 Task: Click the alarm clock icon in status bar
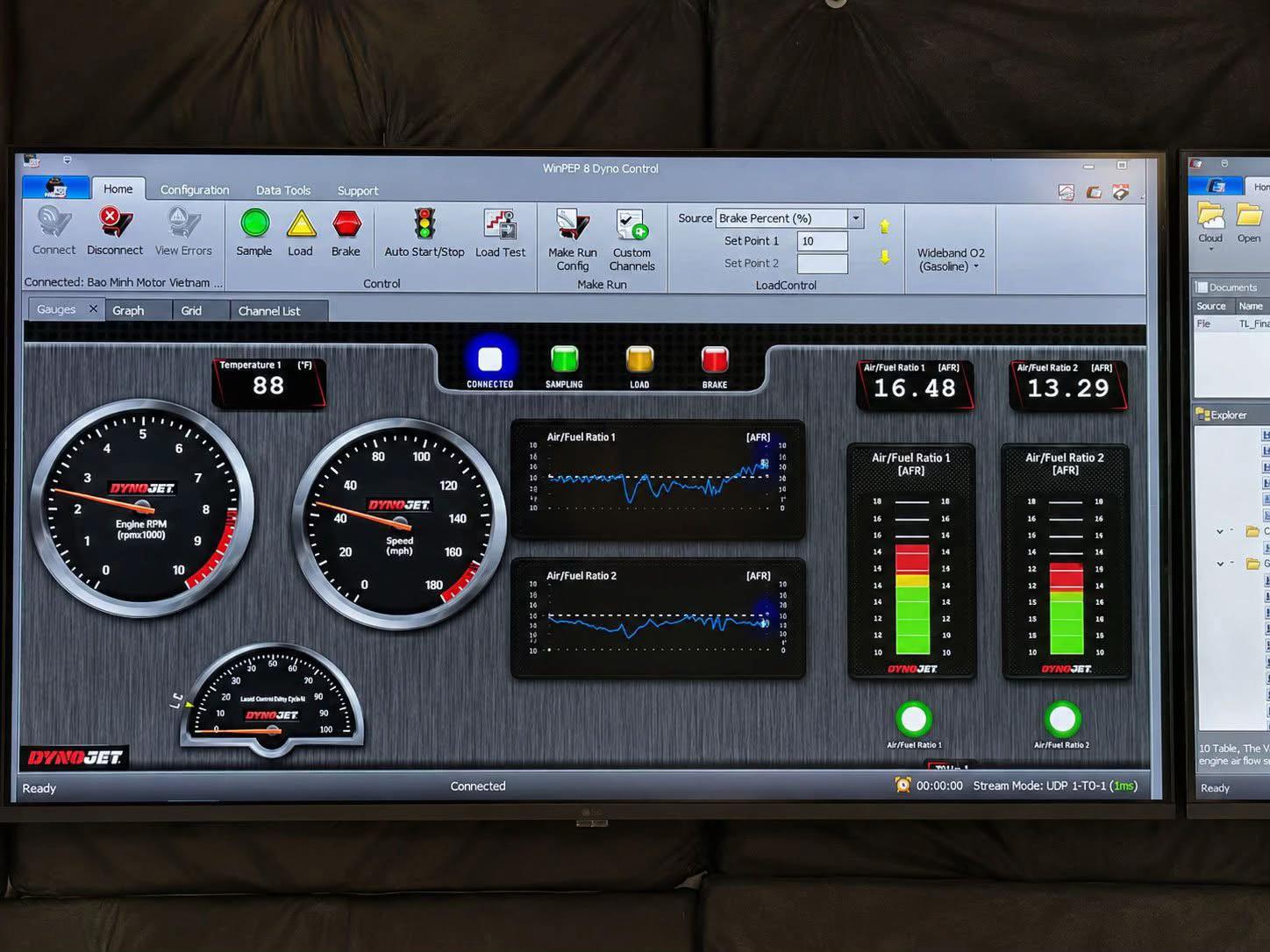903,785
